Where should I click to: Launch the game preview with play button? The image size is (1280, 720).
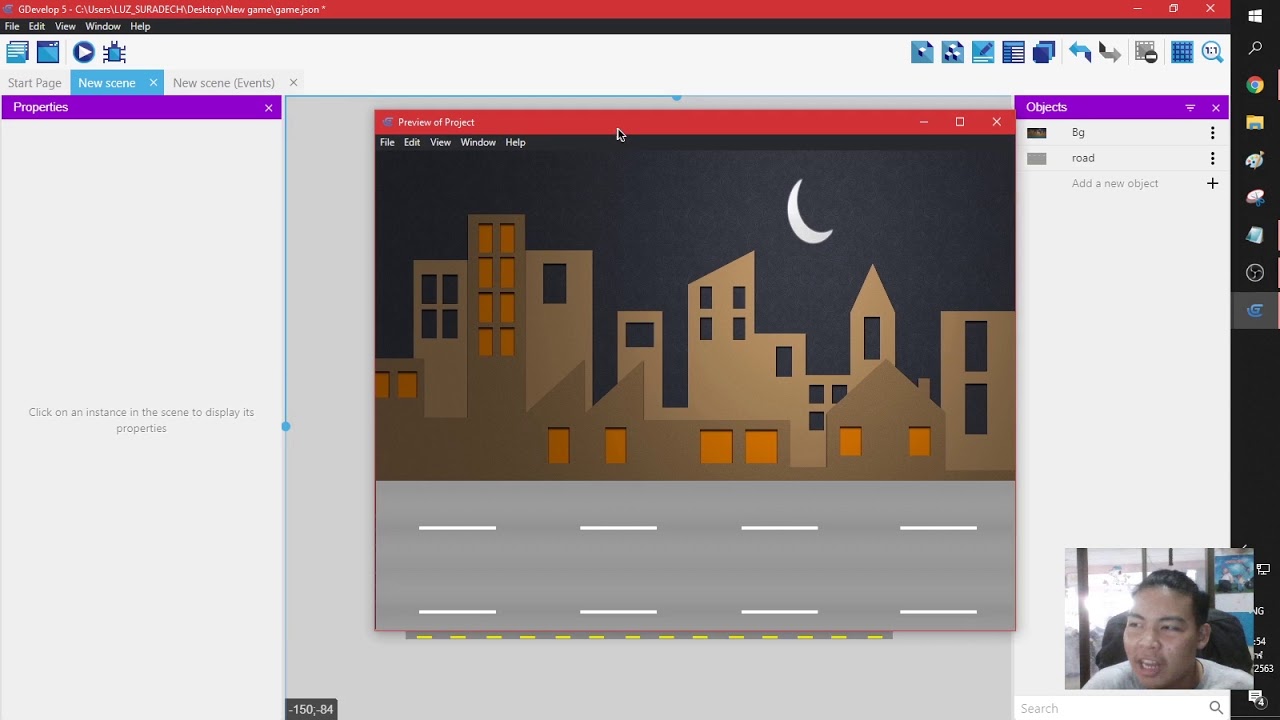click(x=83, y=52)
